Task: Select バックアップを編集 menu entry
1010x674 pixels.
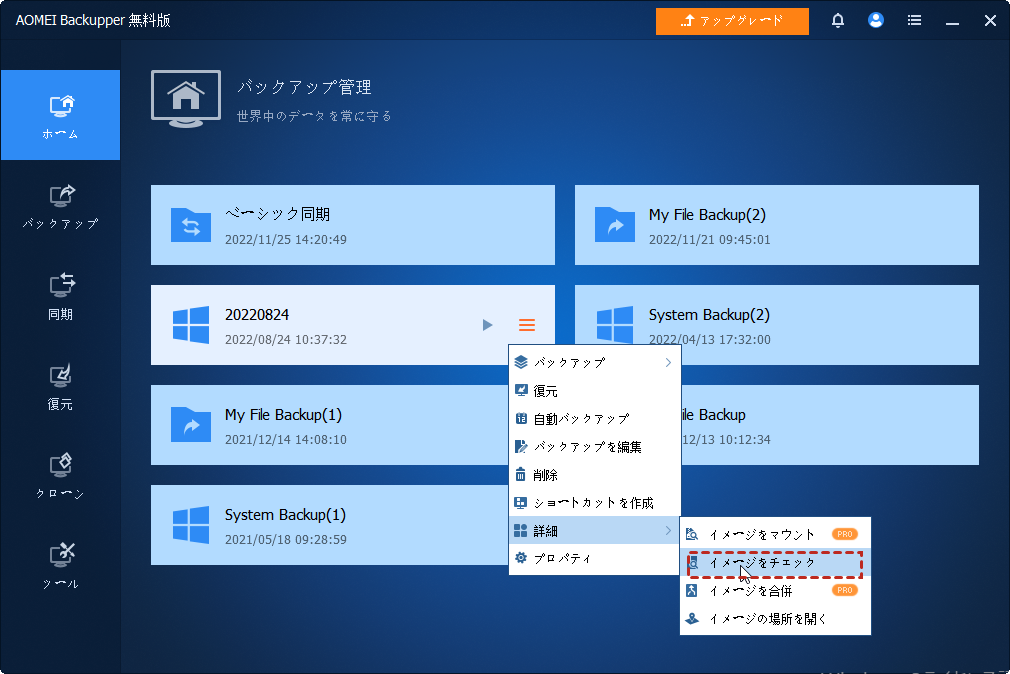Action: [595, 447]
